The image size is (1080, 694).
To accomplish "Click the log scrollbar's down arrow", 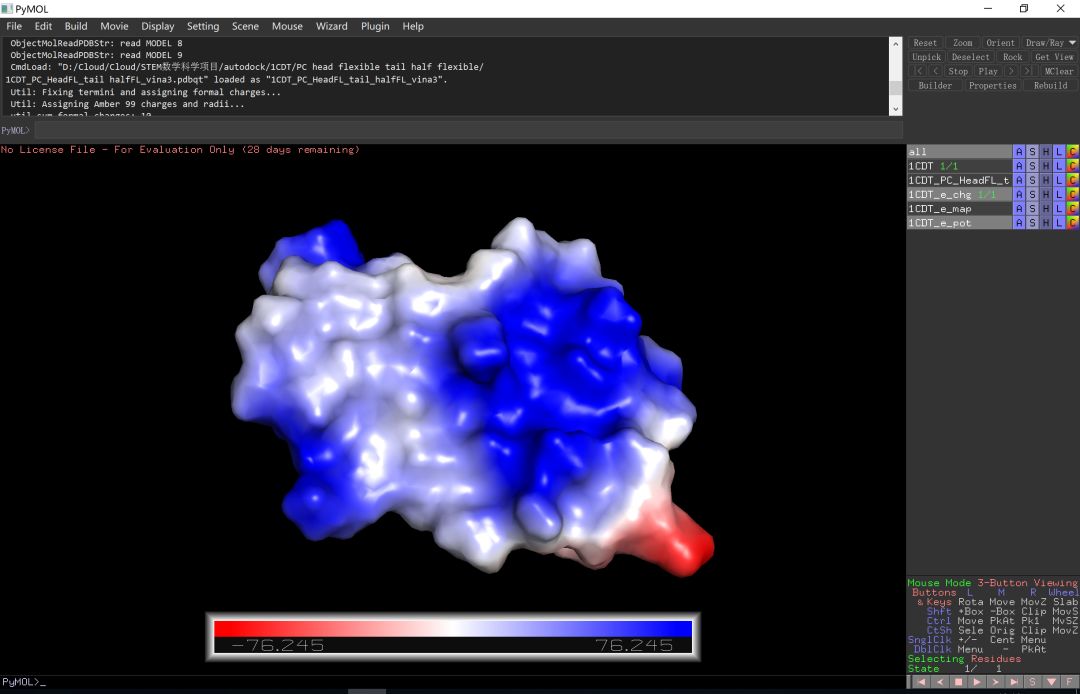I will [x=895, y=109].
